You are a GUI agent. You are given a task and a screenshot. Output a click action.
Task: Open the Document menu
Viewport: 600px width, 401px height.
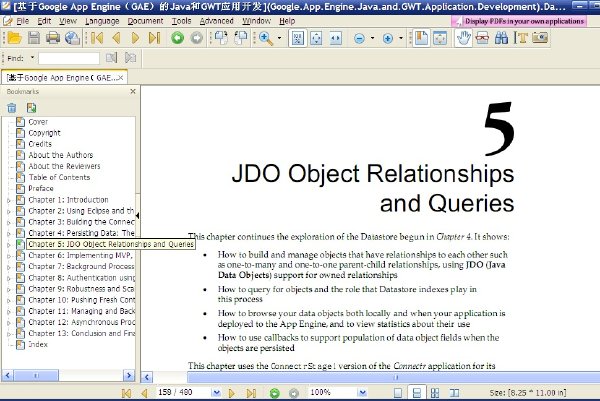[x=145, y=21]
